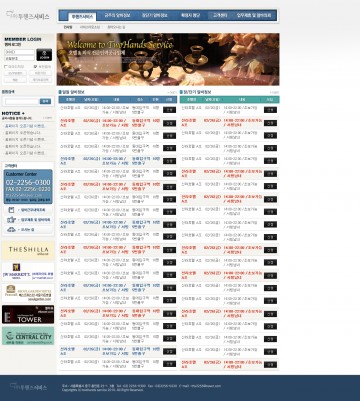The width and height of the screenshot is (360, 401).
Task: Select the white active first navigation tab
Action: point(82,16)
